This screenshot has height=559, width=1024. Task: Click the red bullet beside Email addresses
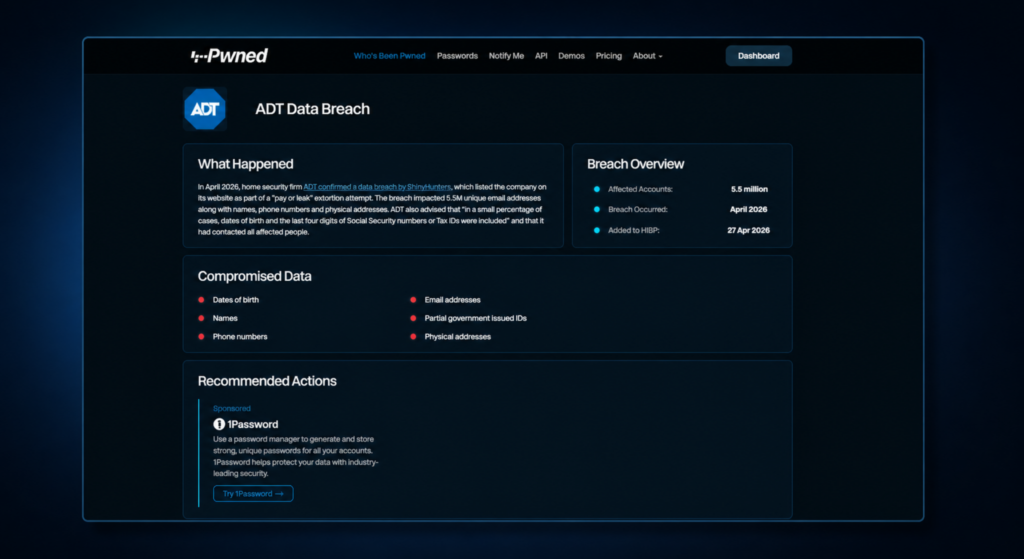click(413, 300)
